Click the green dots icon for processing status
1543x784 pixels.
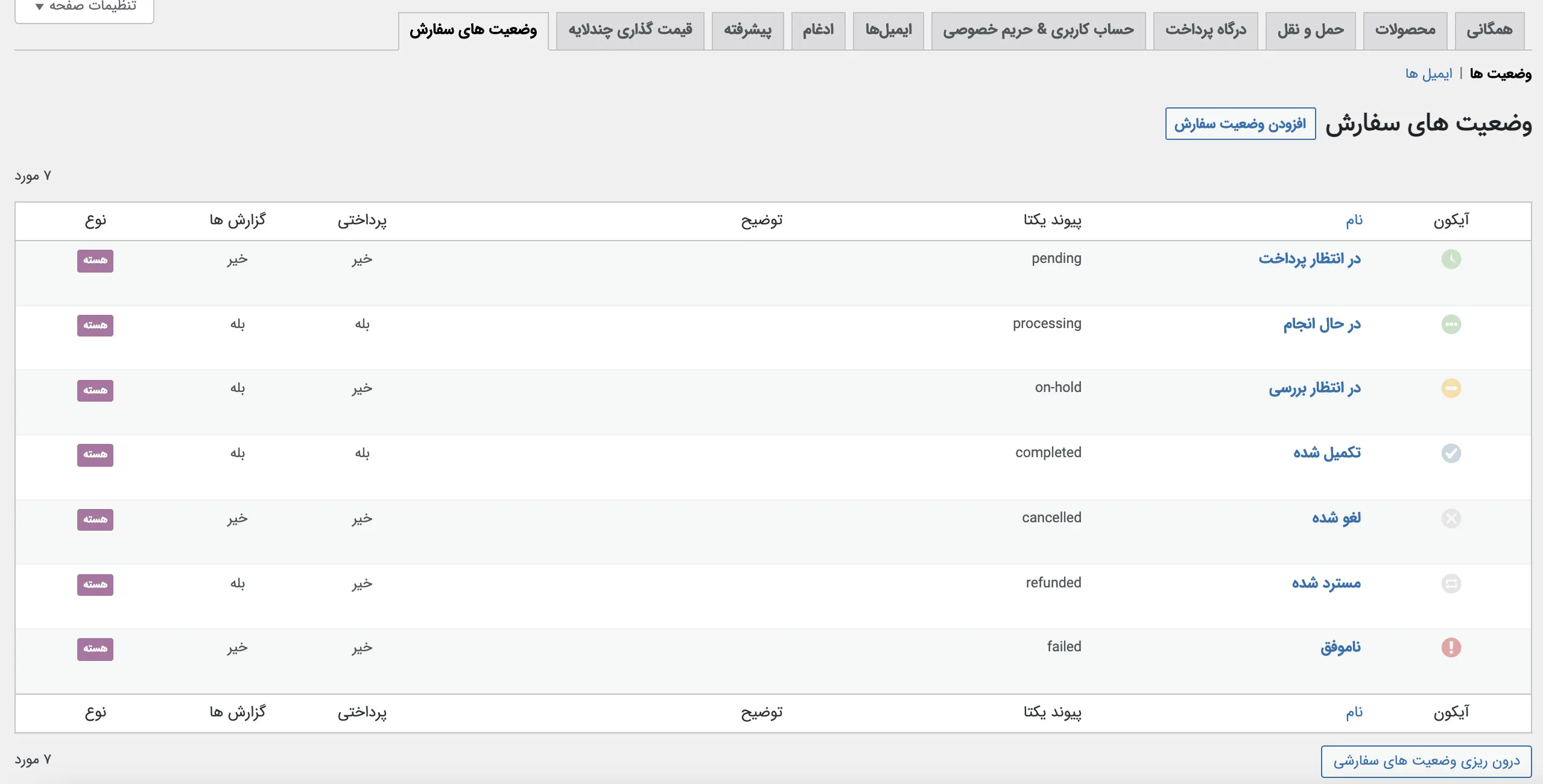pos(1451,324)
